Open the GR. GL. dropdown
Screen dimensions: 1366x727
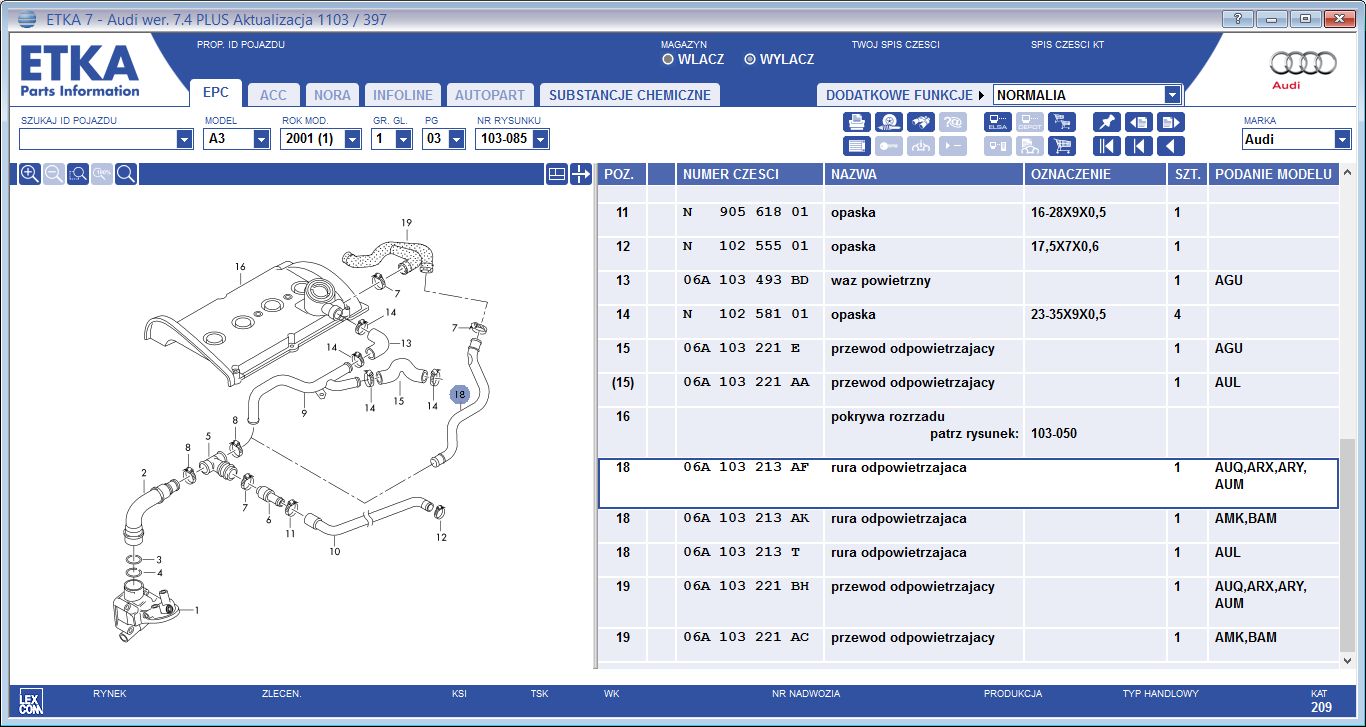(x=403, y=140)
